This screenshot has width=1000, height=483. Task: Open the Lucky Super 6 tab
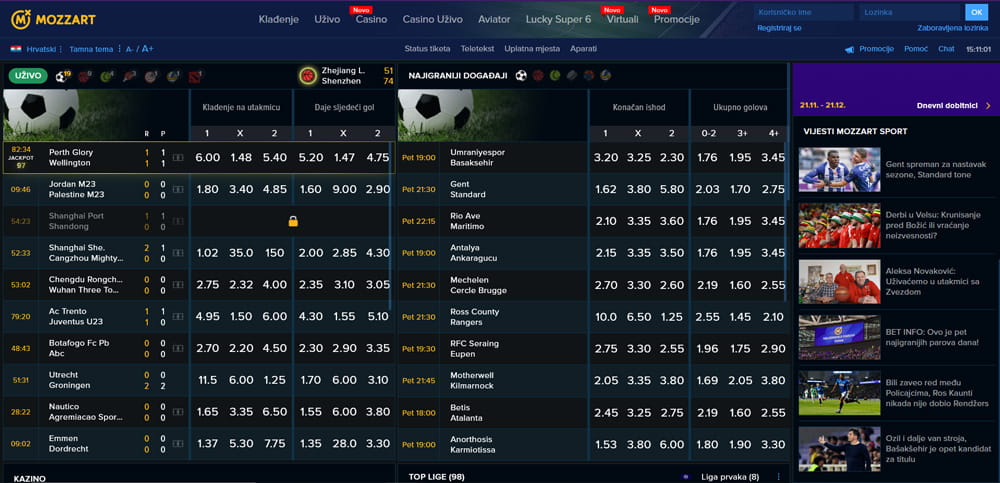pos(558,19)
